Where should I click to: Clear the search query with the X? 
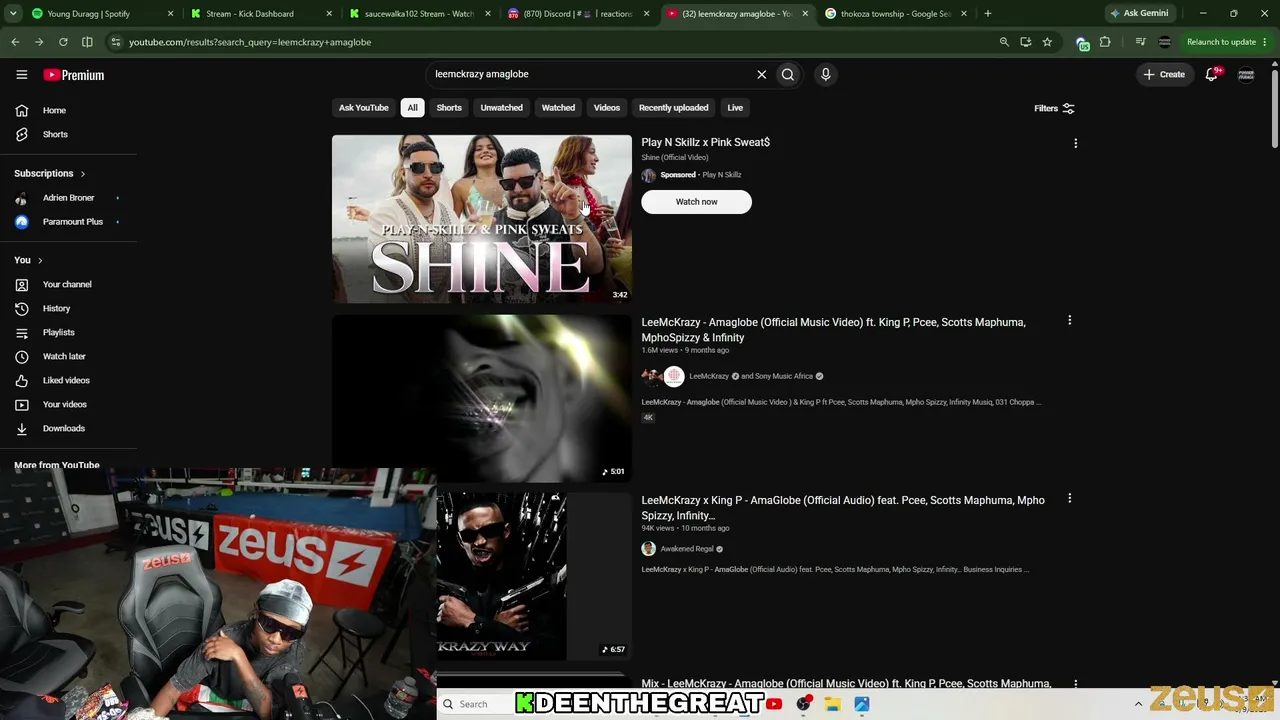[x=761, y=74]
